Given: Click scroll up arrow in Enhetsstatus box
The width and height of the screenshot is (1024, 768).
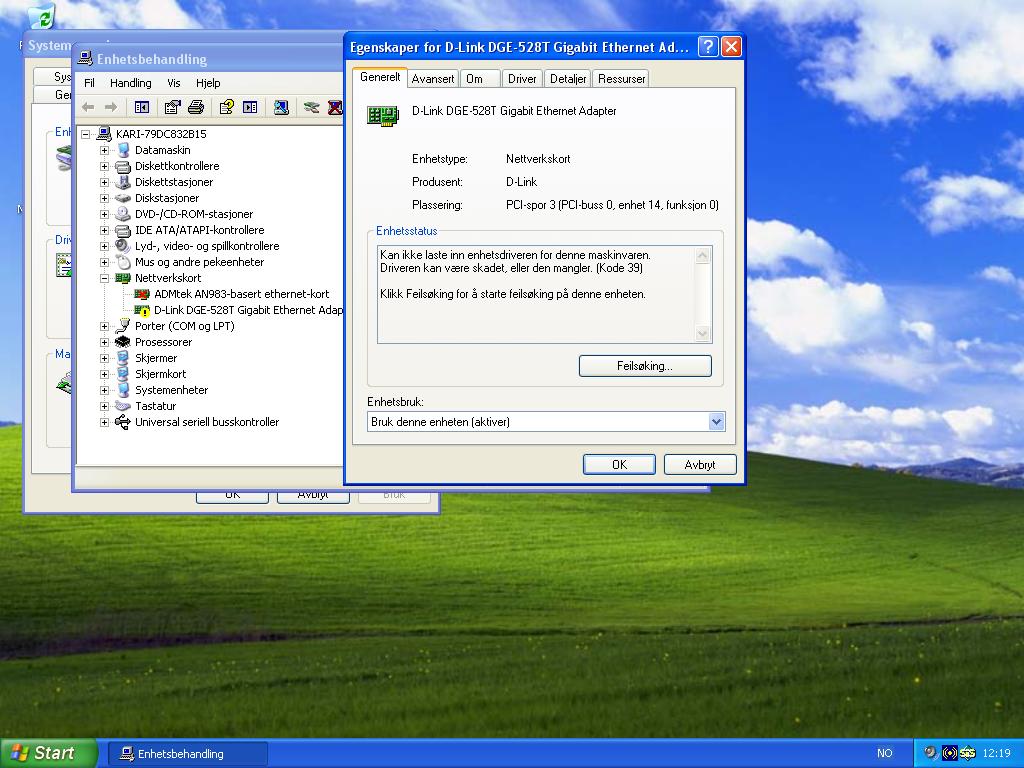Looking at the screenshot, I should (703, 255).
